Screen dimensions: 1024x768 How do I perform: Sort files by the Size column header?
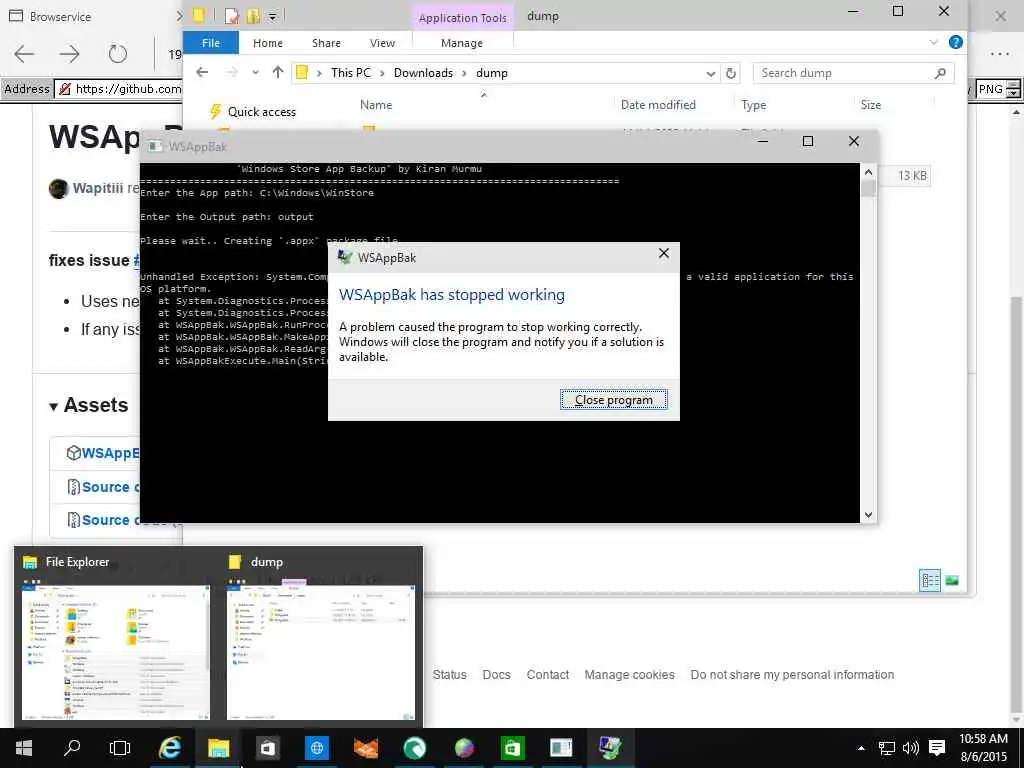click(871, 104)
